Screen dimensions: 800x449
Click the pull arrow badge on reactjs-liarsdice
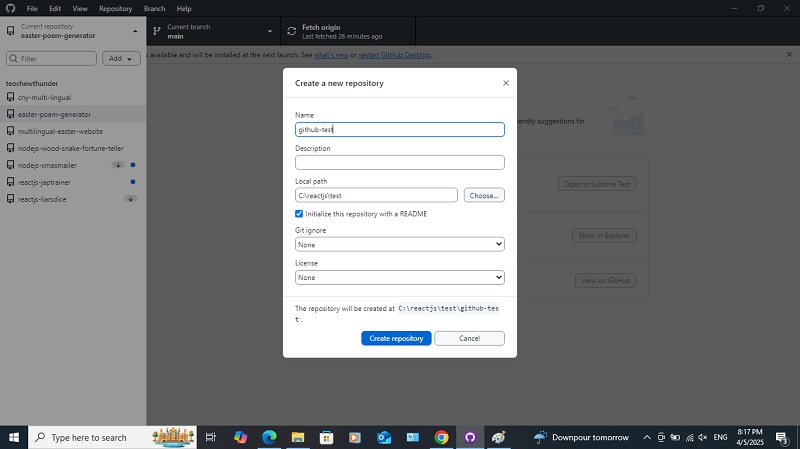pyautogui.click(x=130, y=198)
